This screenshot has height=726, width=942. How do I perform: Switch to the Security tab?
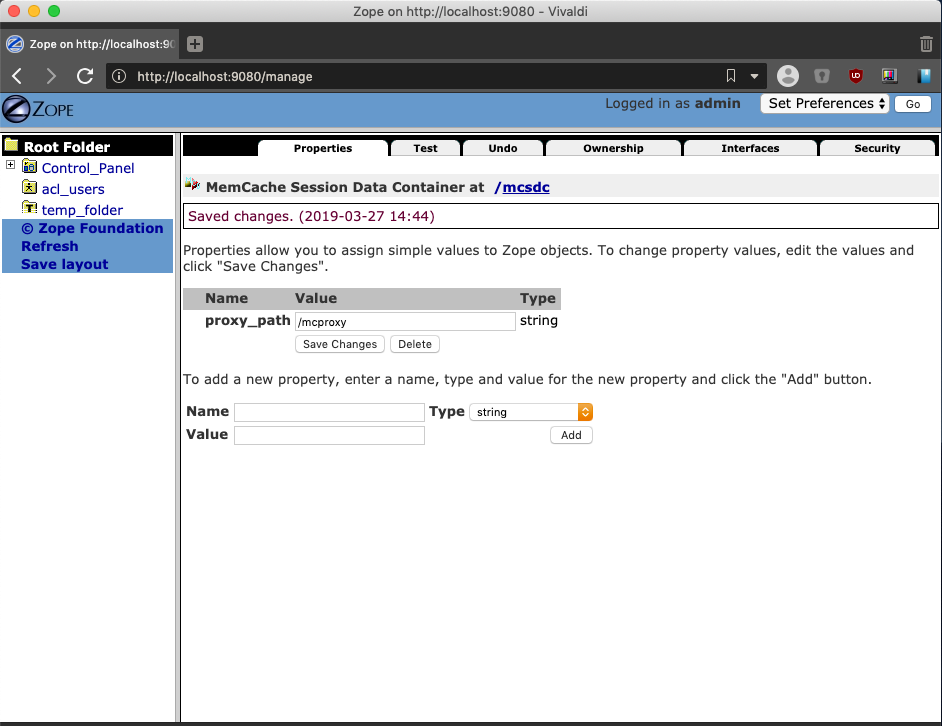pyautogui.click(x=877, y=148)
